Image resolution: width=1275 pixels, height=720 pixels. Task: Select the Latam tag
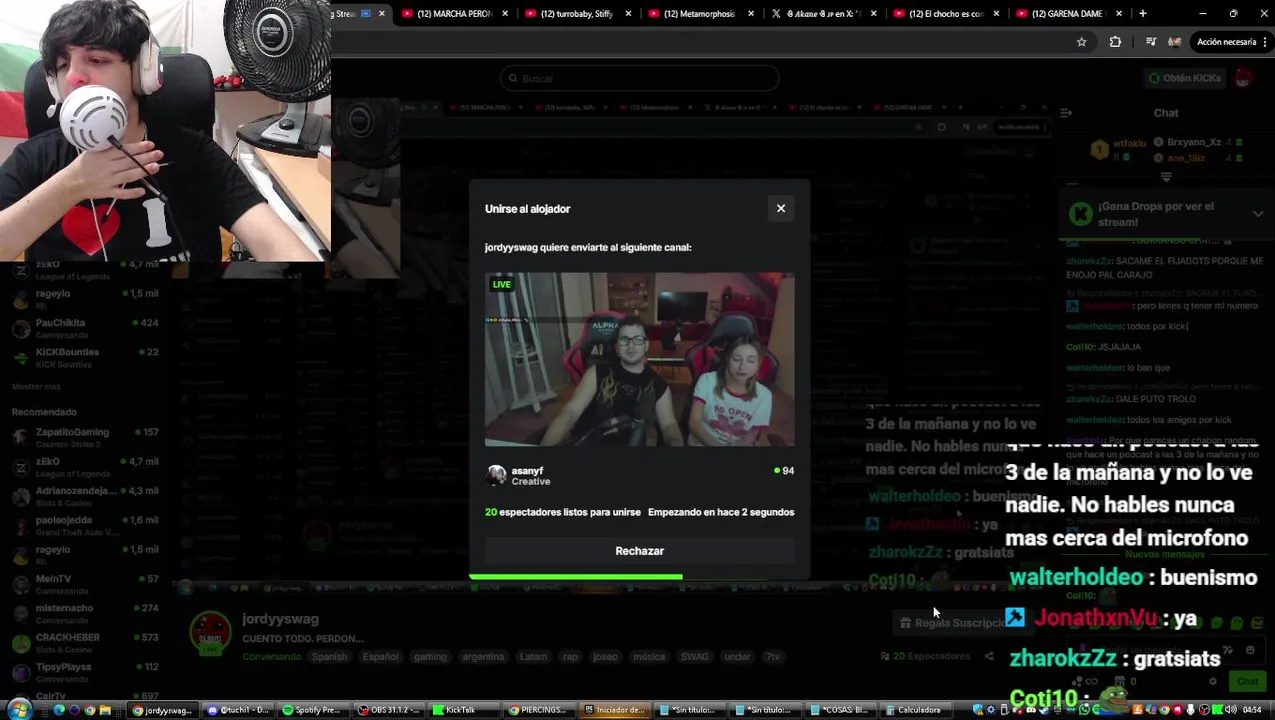[x=533, y=657]
